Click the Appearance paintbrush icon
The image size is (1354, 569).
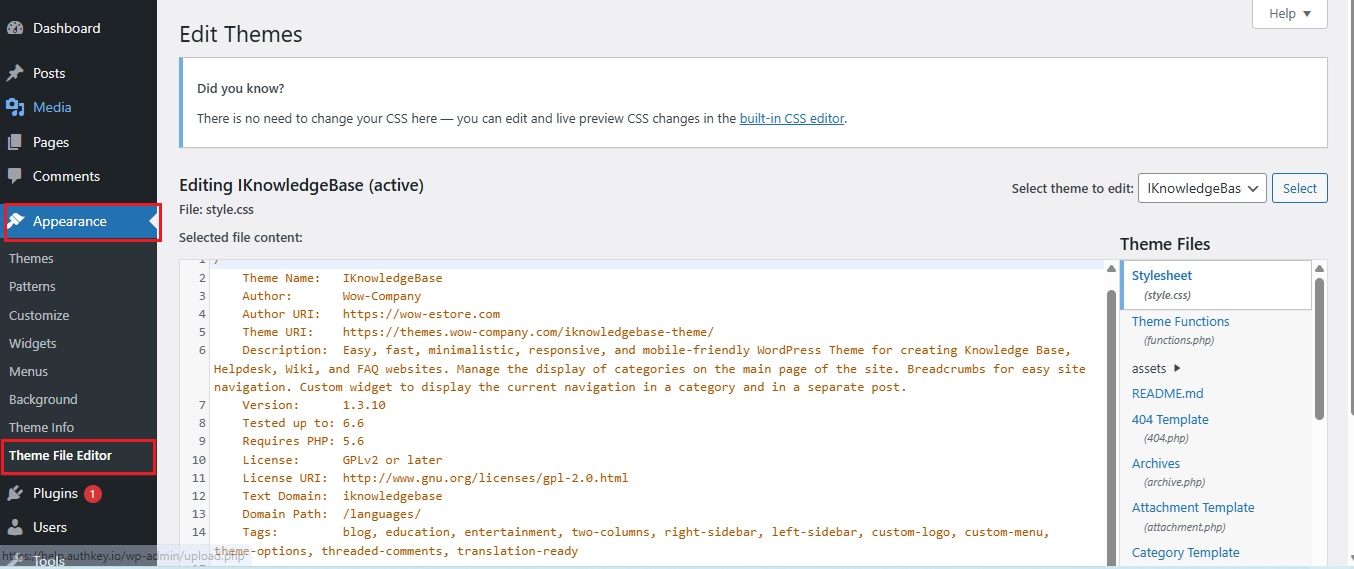16,221
